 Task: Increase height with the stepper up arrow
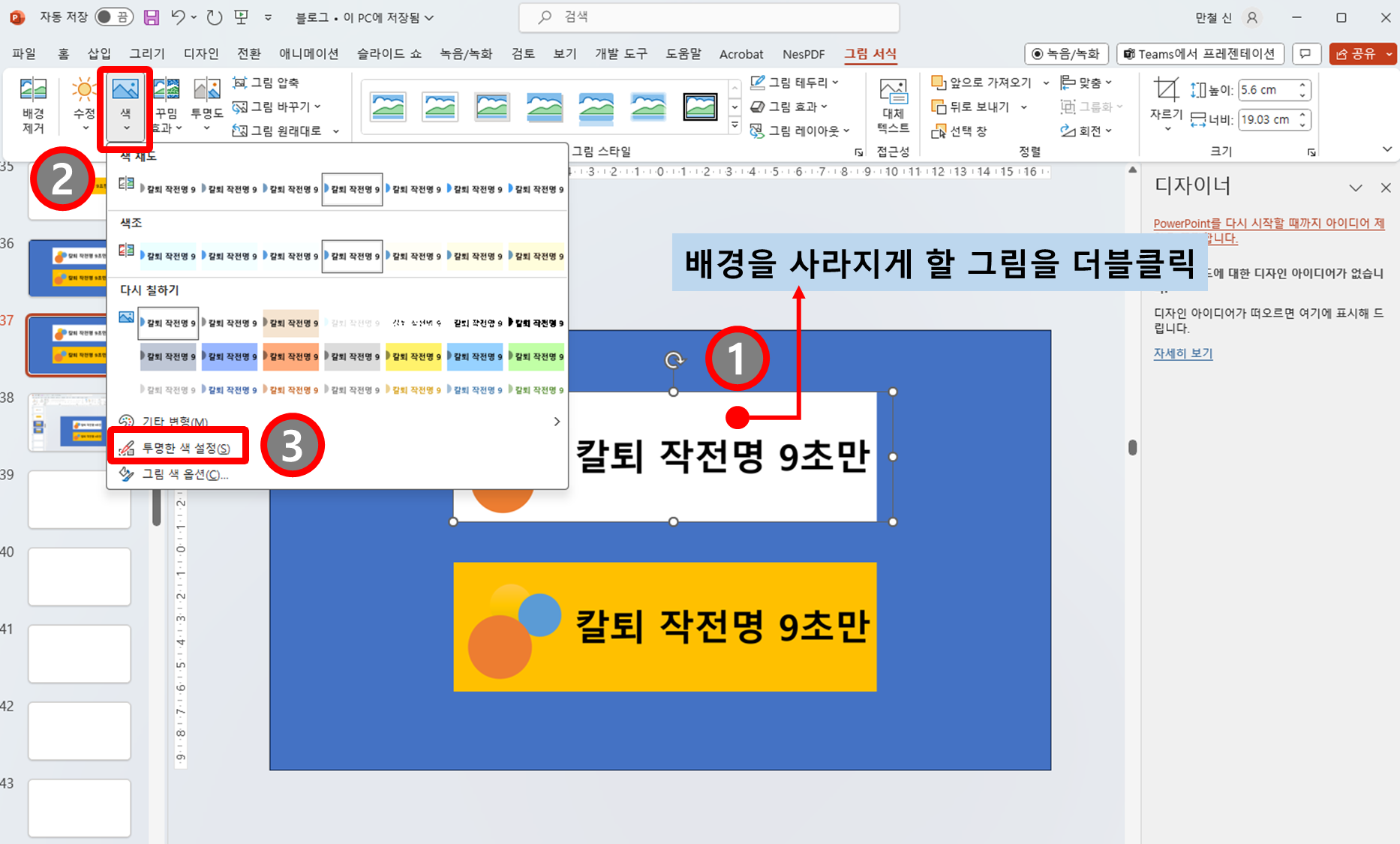pos(1303,86)
